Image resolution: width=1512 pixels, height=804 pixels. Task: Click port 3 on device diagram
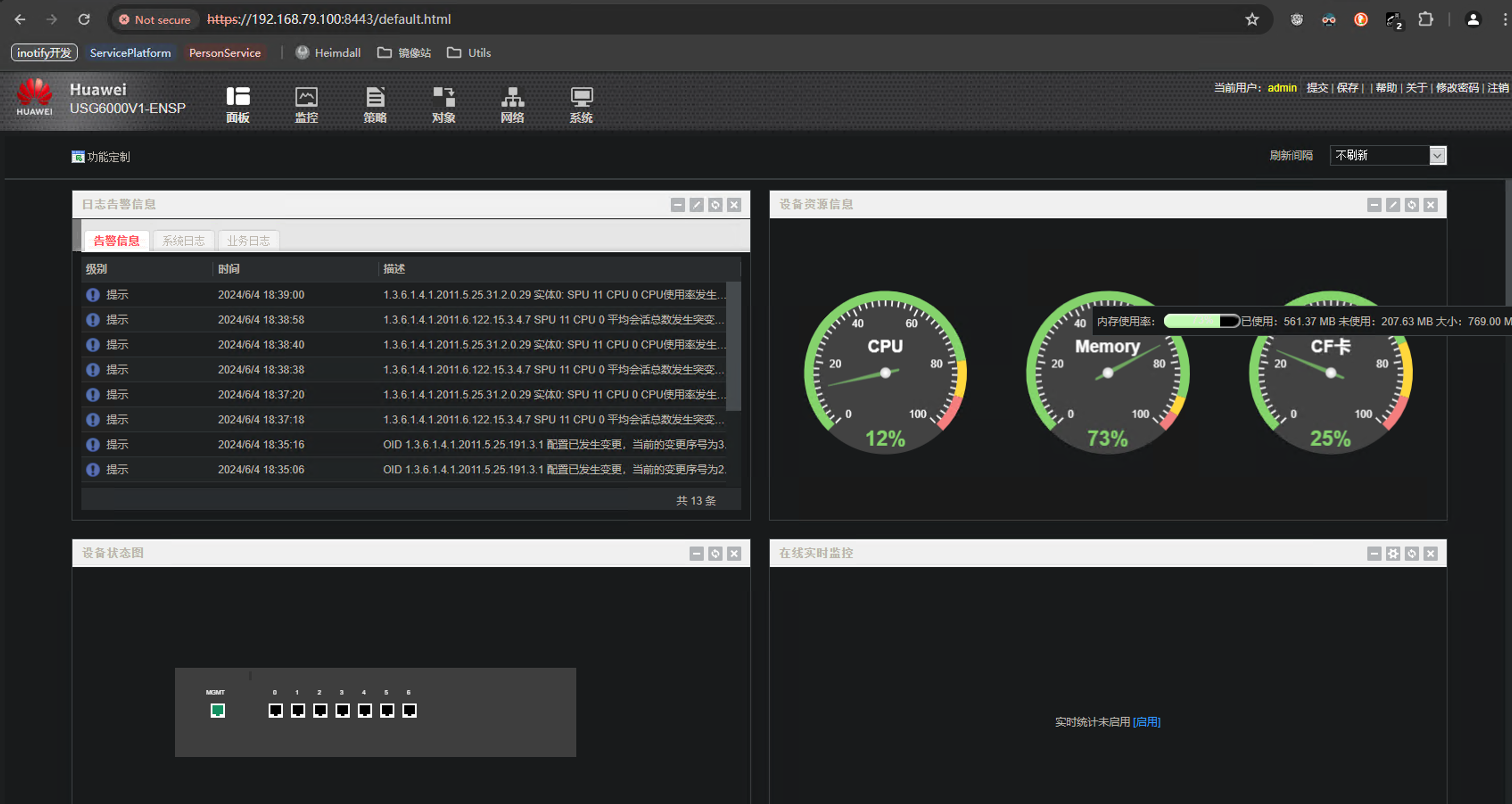[x=342, y=711]
